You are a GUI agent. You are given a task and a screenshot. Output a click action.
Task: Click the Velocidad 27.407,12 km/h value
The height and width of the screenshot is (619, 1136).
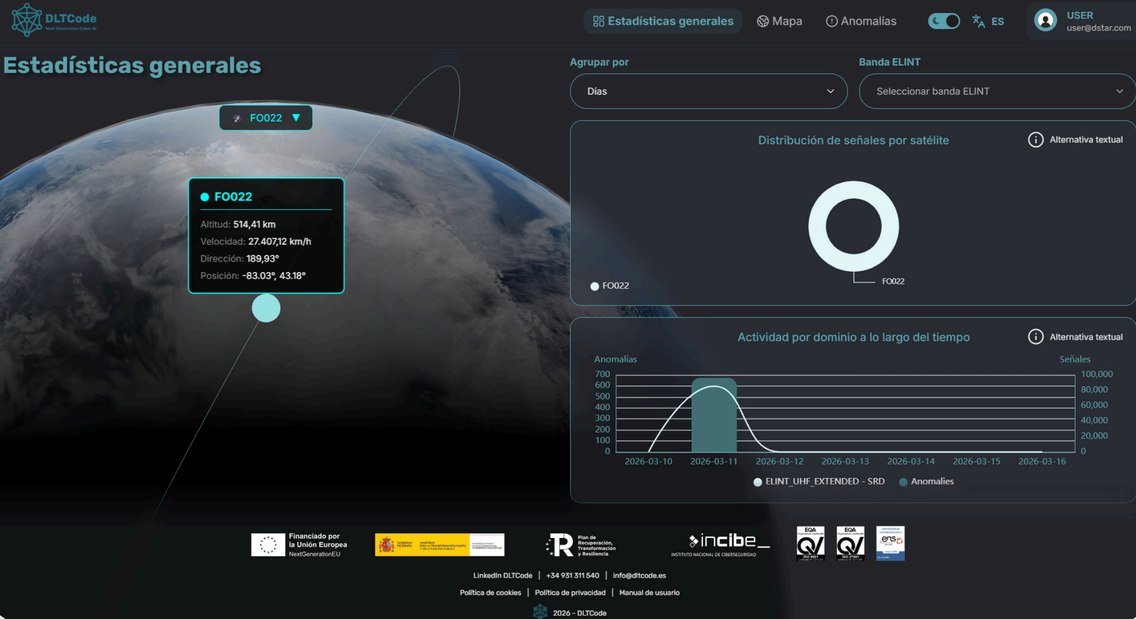(280, 241)
